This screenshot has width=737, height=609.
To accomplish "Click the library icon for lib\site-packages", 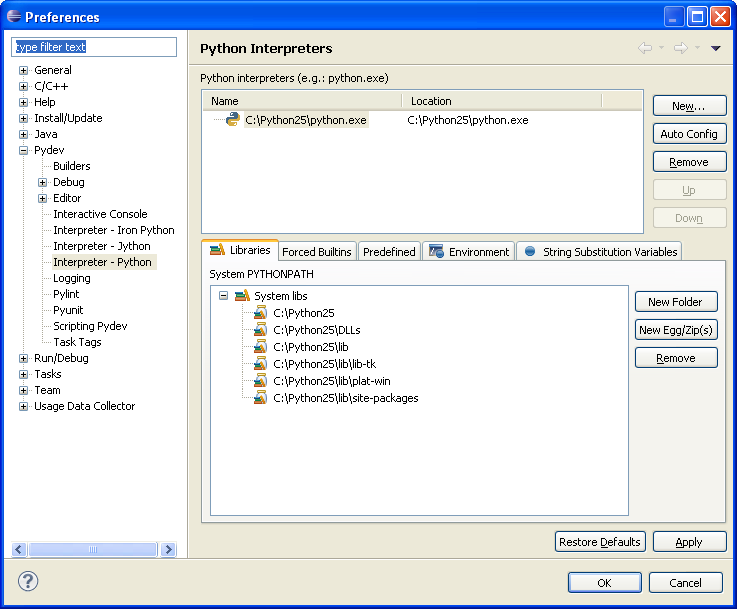I will 260,398.
